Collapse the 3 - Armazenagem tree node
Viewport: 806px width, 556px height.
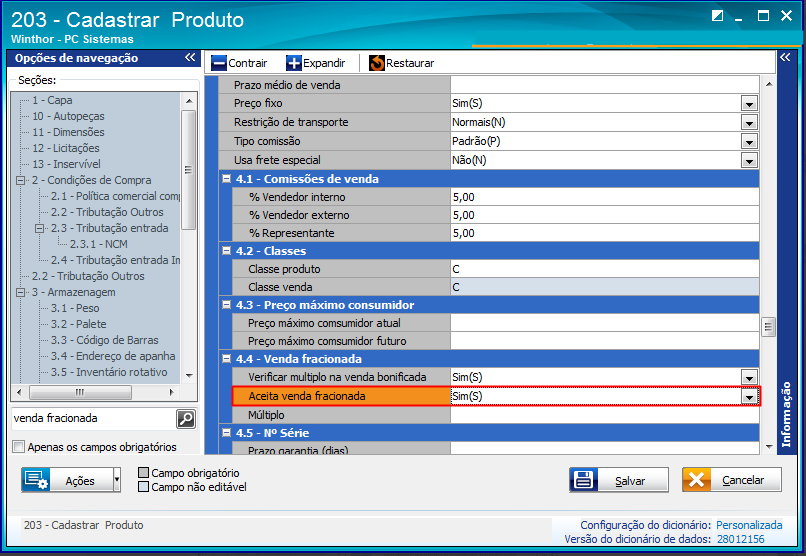pyautogui.click(x=21, y=292)
